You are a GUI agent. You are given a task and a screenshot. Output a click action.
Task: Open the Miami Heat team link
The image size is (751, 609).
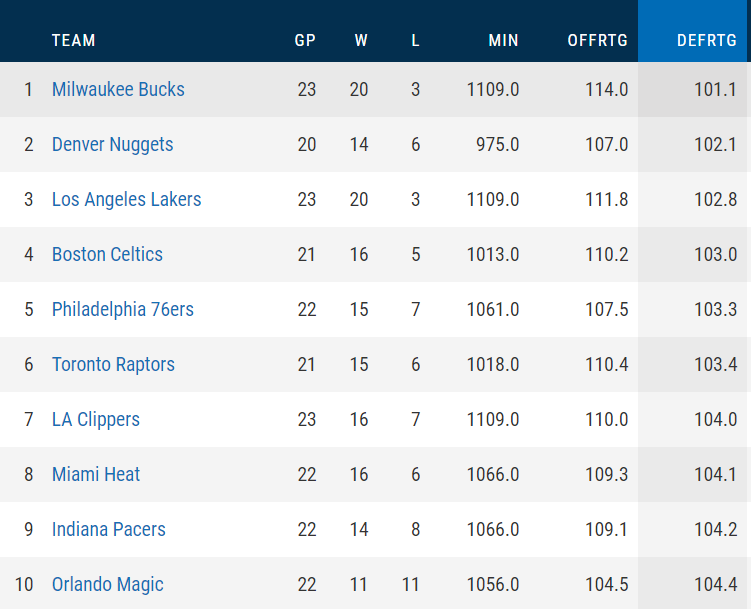click(96, 475)
